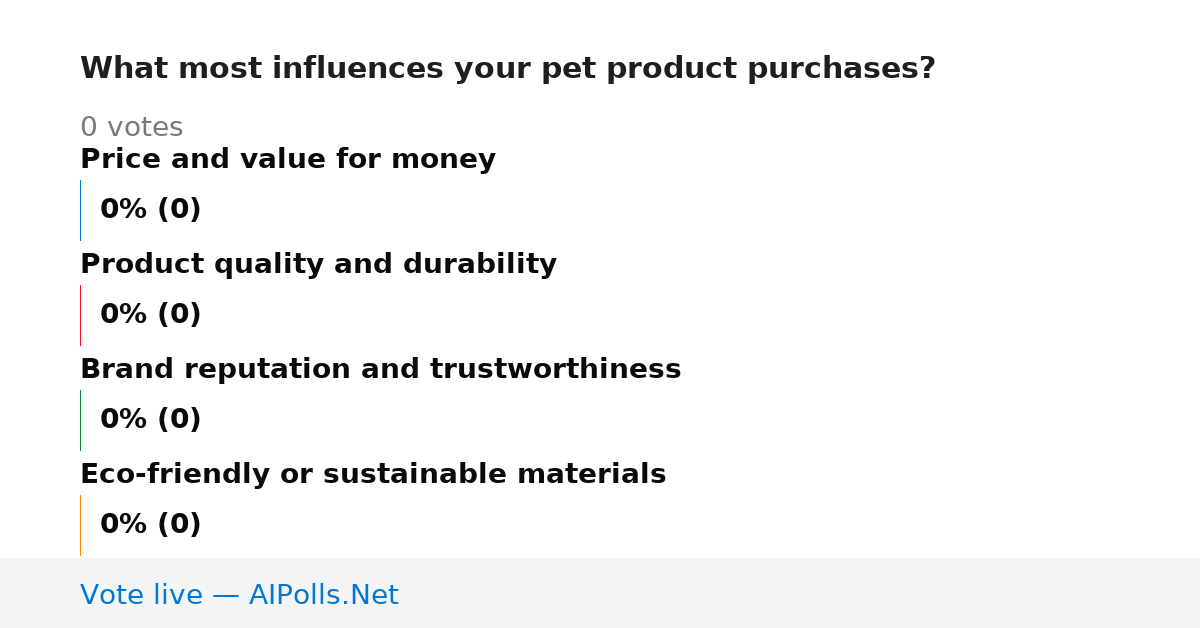Select the "Brand reputation and trustworthiness" option
This screenshot has width=1200, height=628.
tap(380, 370)
